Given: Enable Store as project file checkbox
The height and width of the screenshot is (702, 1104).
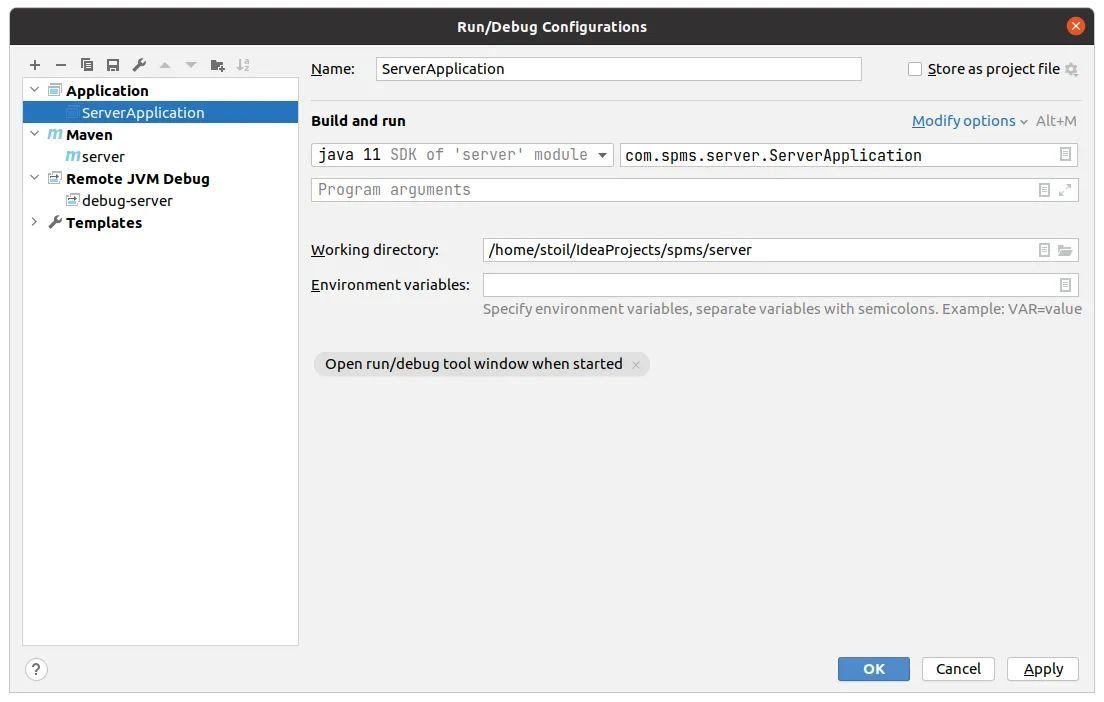Looking at the screenshot, I should [x=915, y=69].
